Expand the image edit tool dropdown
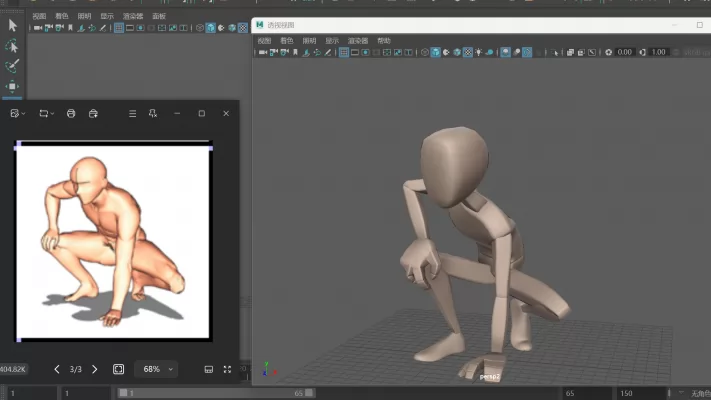 [18, 114]
